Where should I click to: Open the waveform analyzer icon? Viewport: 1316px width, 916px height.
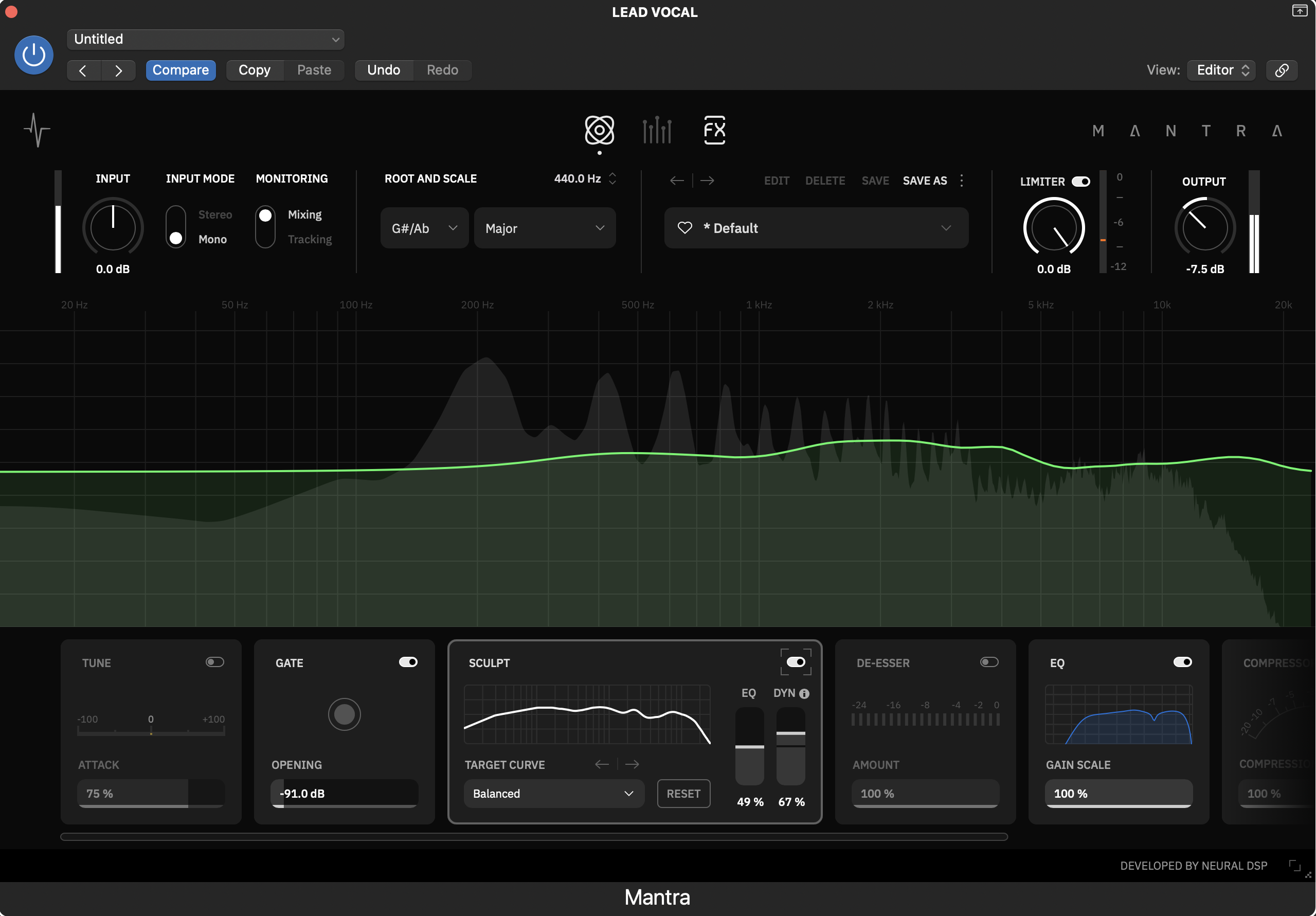pos(37,131)
